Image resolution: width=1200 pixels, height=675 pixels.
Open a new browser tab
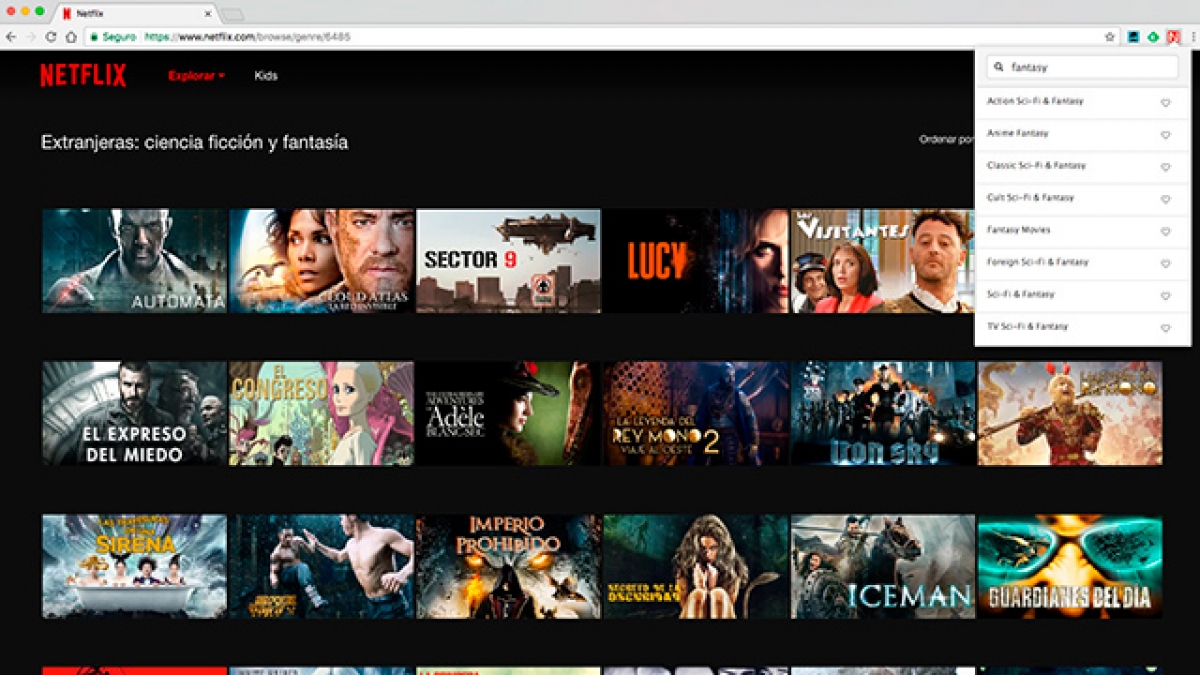pos(232,14)
